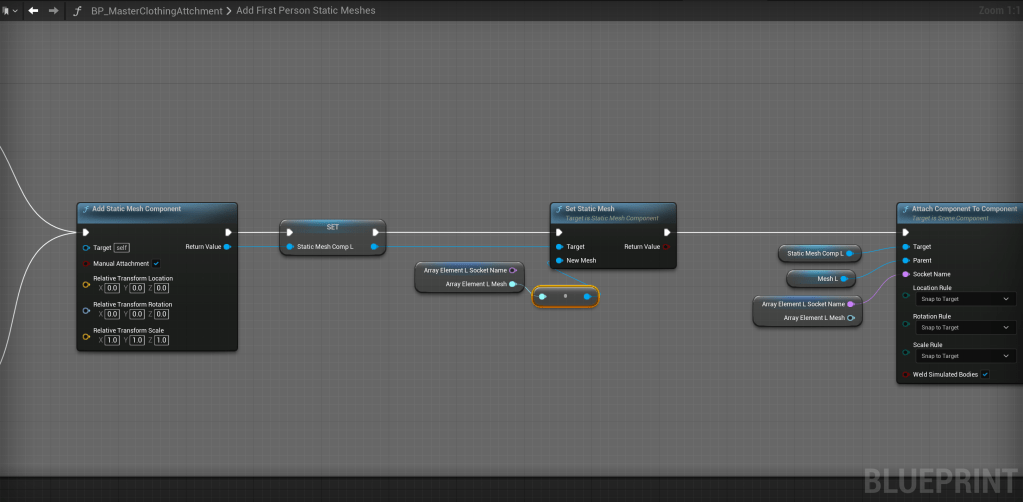Open the Location Rule dropdown

(x=965, y=298)
